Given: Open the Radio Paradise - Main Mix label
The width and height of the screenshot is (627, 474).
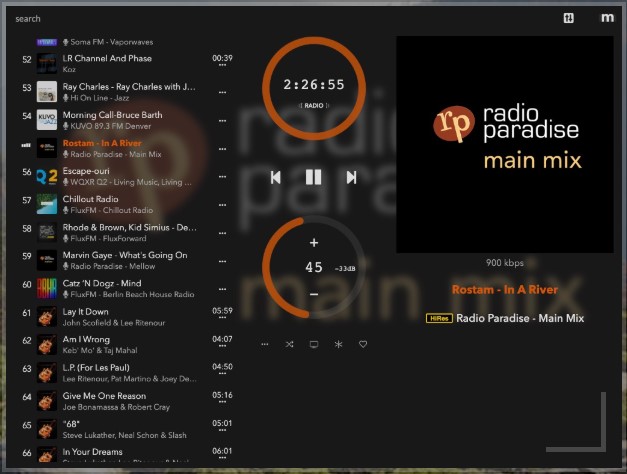Looking at the screenshot, I should [519, 318].
